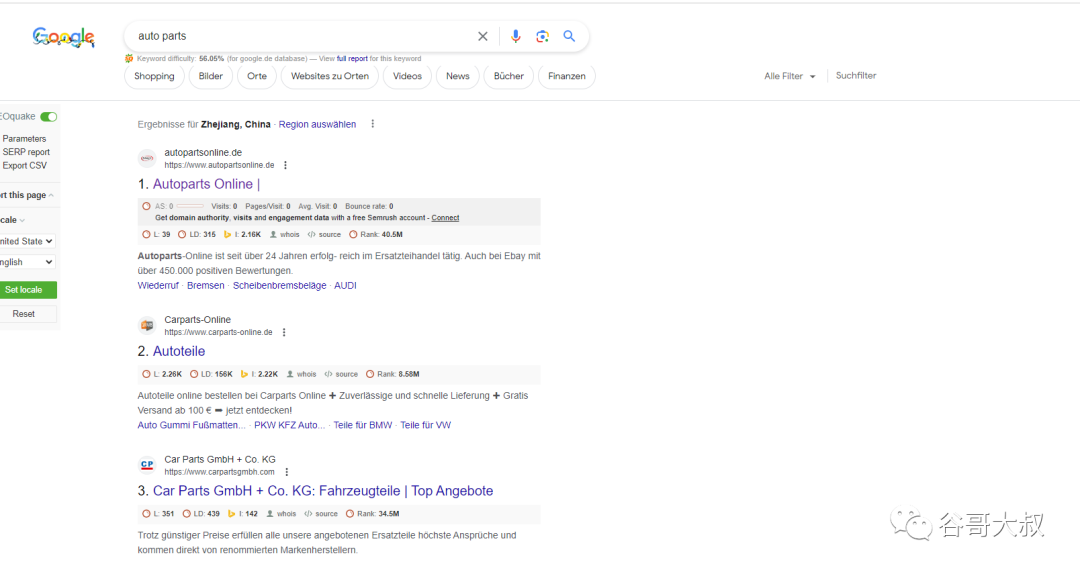The image size is (1080, 572).
Task: Click the https://www.carparts-online.de URL
Action: (x=218, y=332)
